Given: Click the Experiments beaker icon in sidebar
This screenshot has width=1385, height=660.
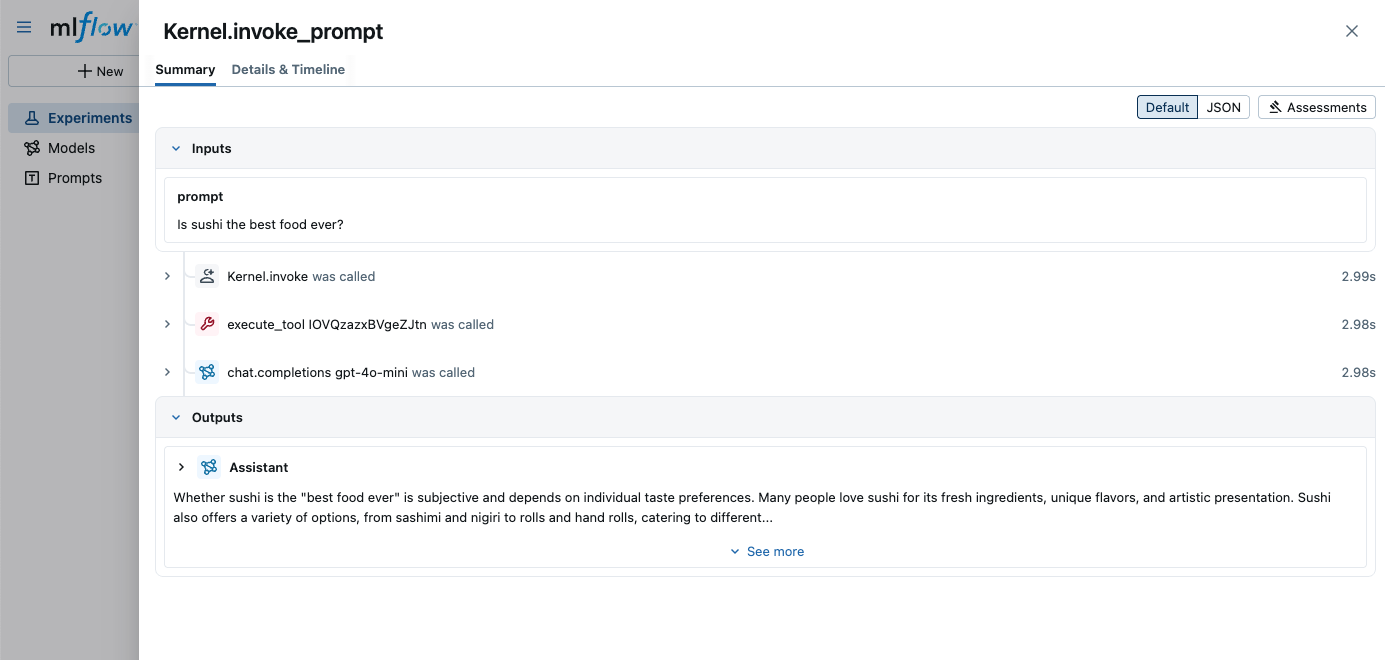Looking at the screenshot, I should (x=32, y=117).
